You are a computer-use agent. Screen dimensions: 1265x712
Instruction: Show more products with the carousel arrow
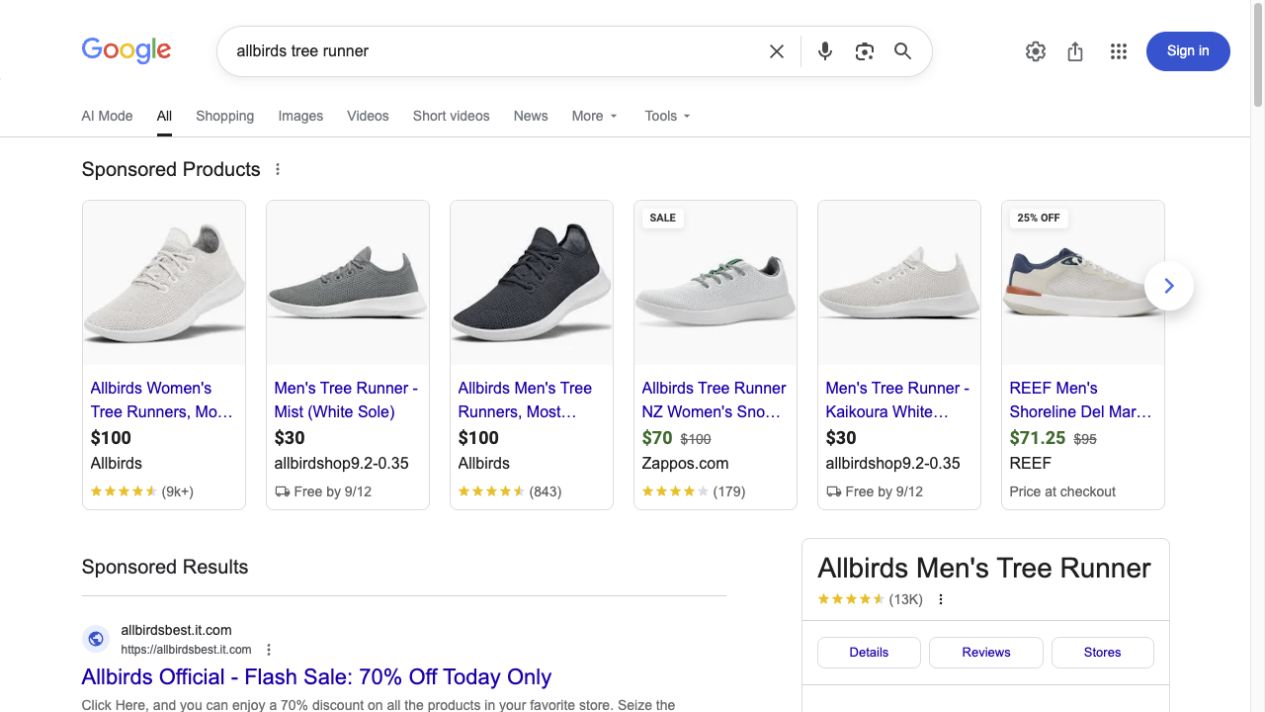1168,286
